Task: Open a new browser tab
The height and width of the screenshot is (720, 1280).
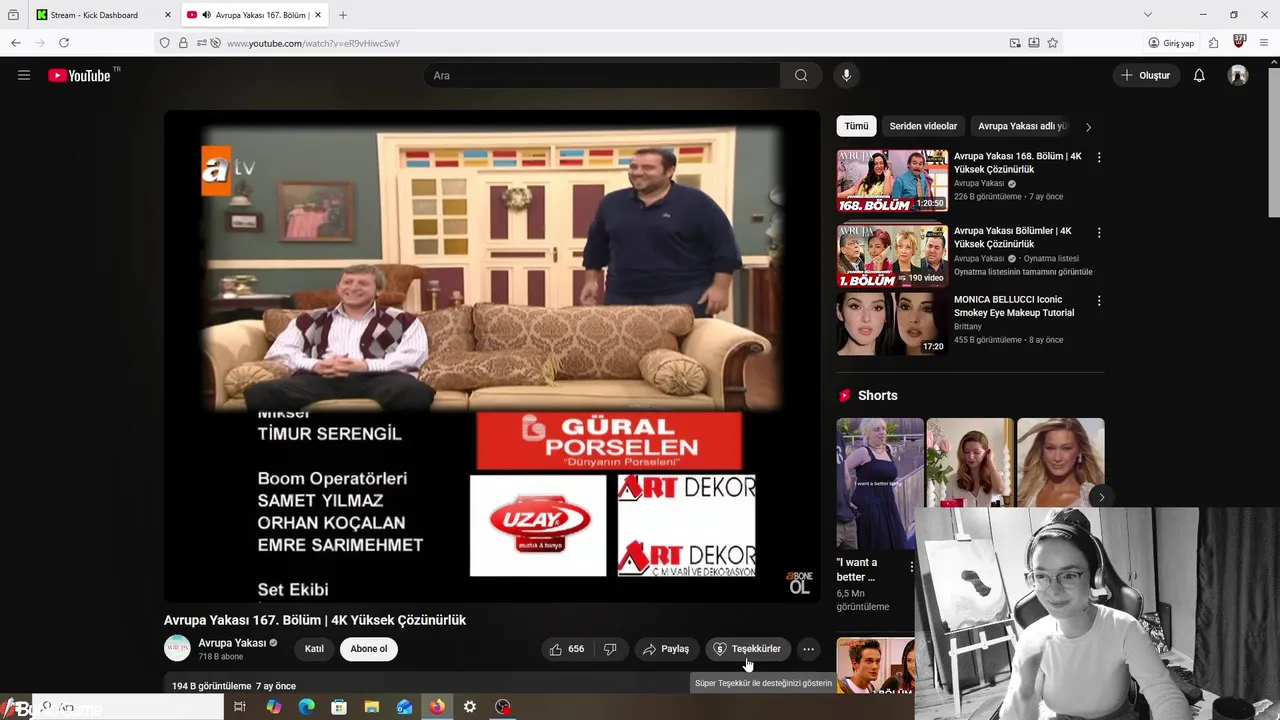Action: [x=343, y=15]
